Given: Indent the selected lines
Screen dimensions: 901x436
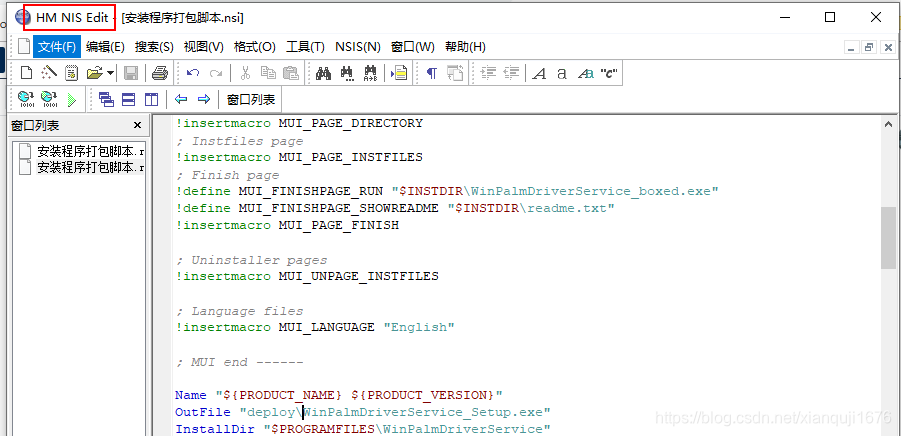Looking at the screenshot, I should [488, 73].
